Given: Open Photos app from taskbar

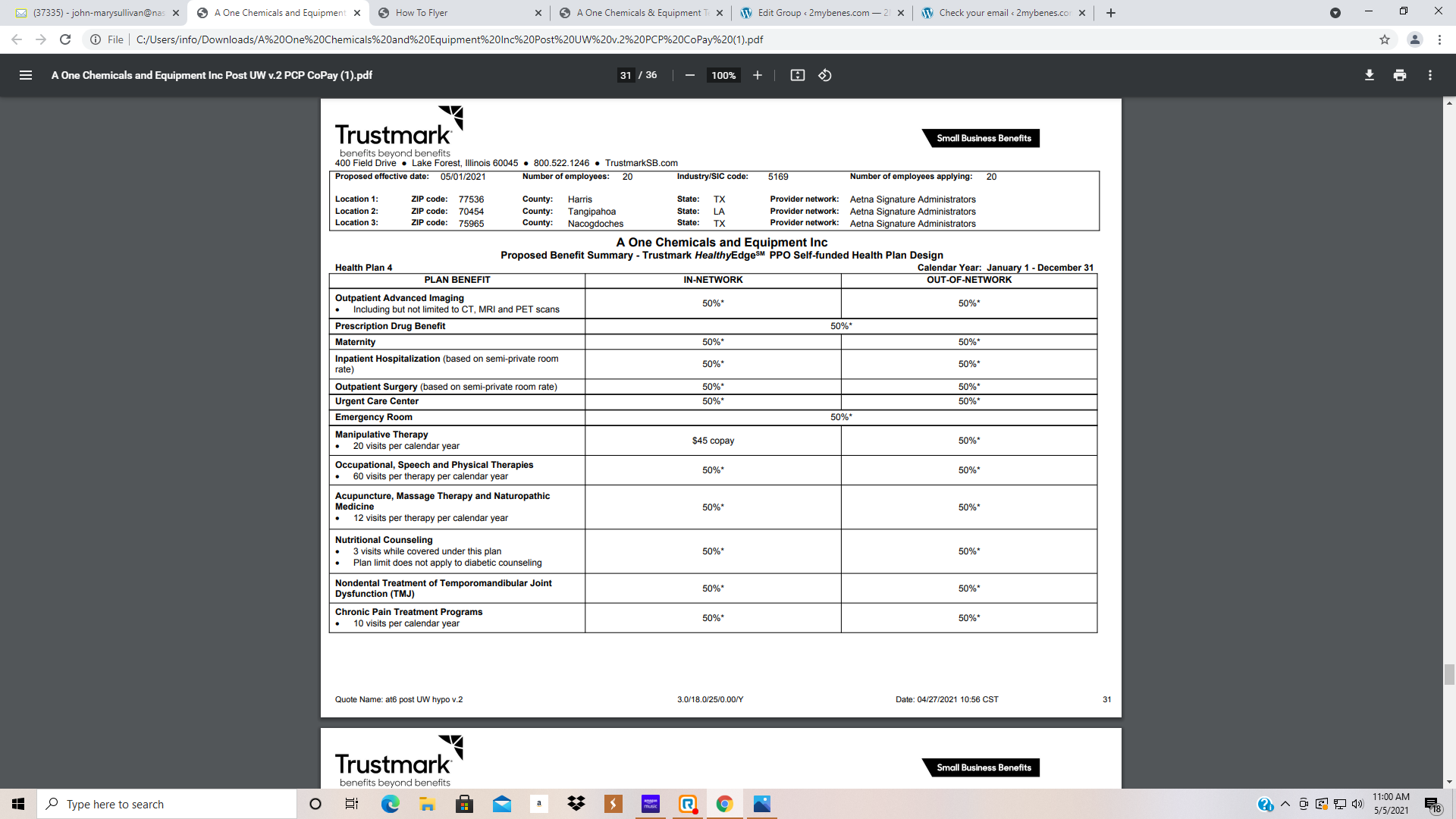Looking at the screenshot, I should click(762, 804).
